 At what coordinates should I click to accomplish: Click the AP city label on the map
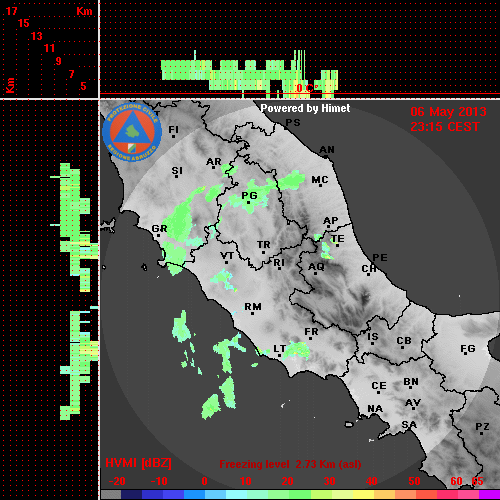[331, 220]
